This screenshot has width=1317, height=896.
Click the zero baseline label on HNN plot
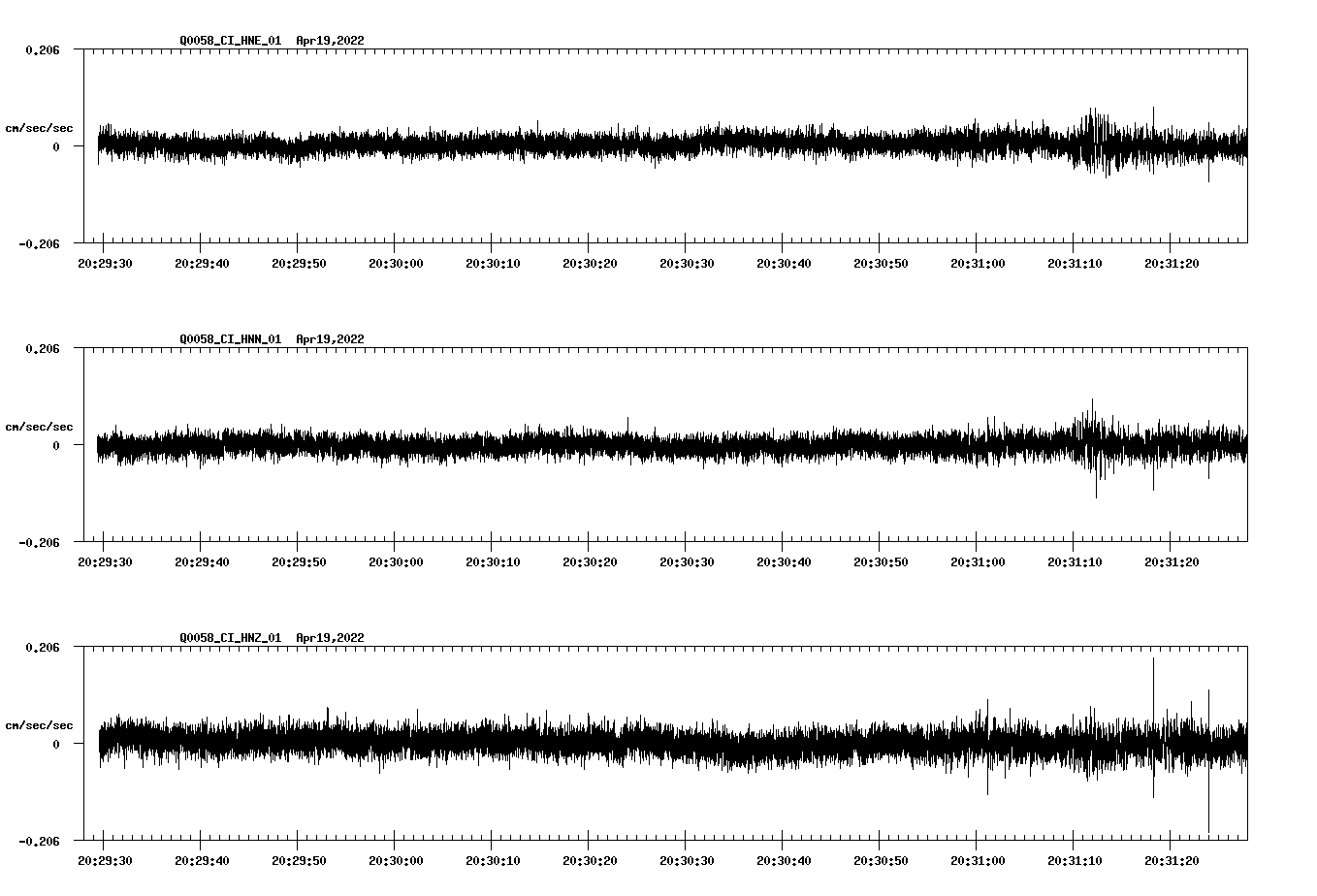point(56,445)
